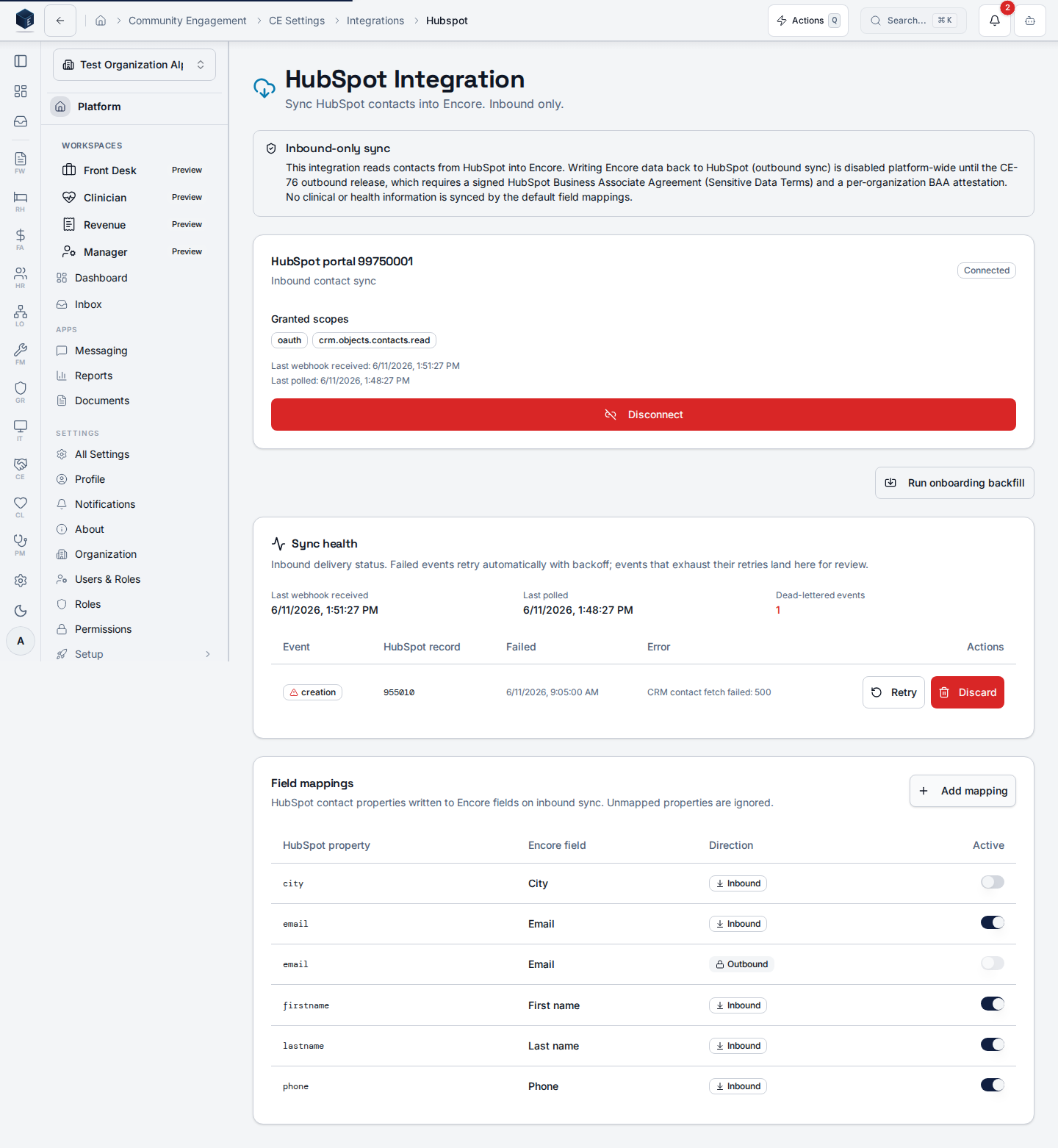Click the HubSpot Integration cloud icon
1058x1148 pixels.
[264, 88]
